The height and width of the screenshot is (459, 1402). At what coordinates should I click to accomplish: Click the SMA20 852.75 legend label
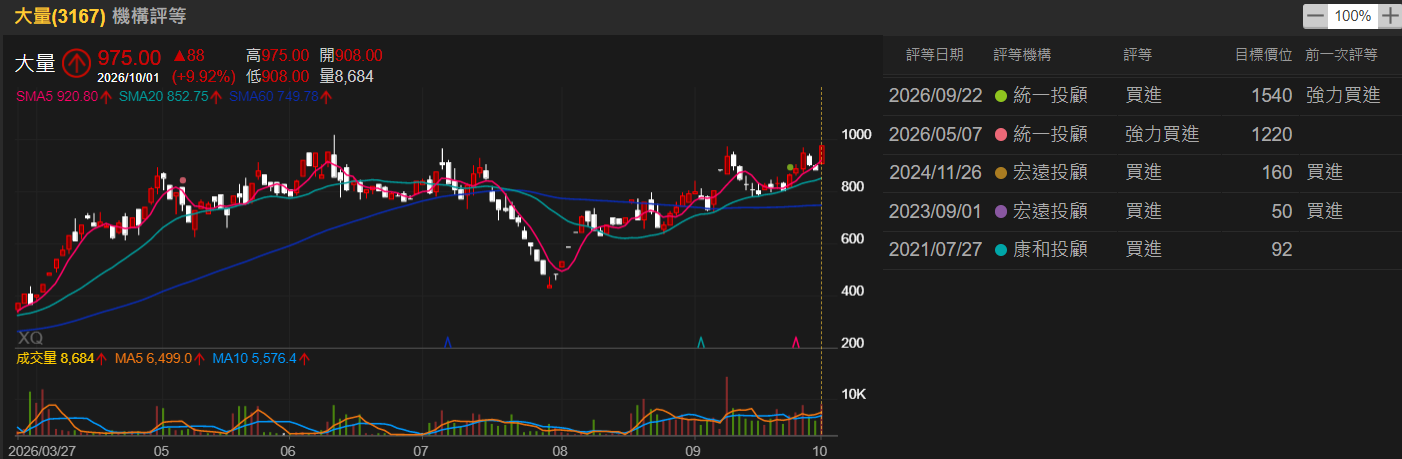click(x=163, y=97)
